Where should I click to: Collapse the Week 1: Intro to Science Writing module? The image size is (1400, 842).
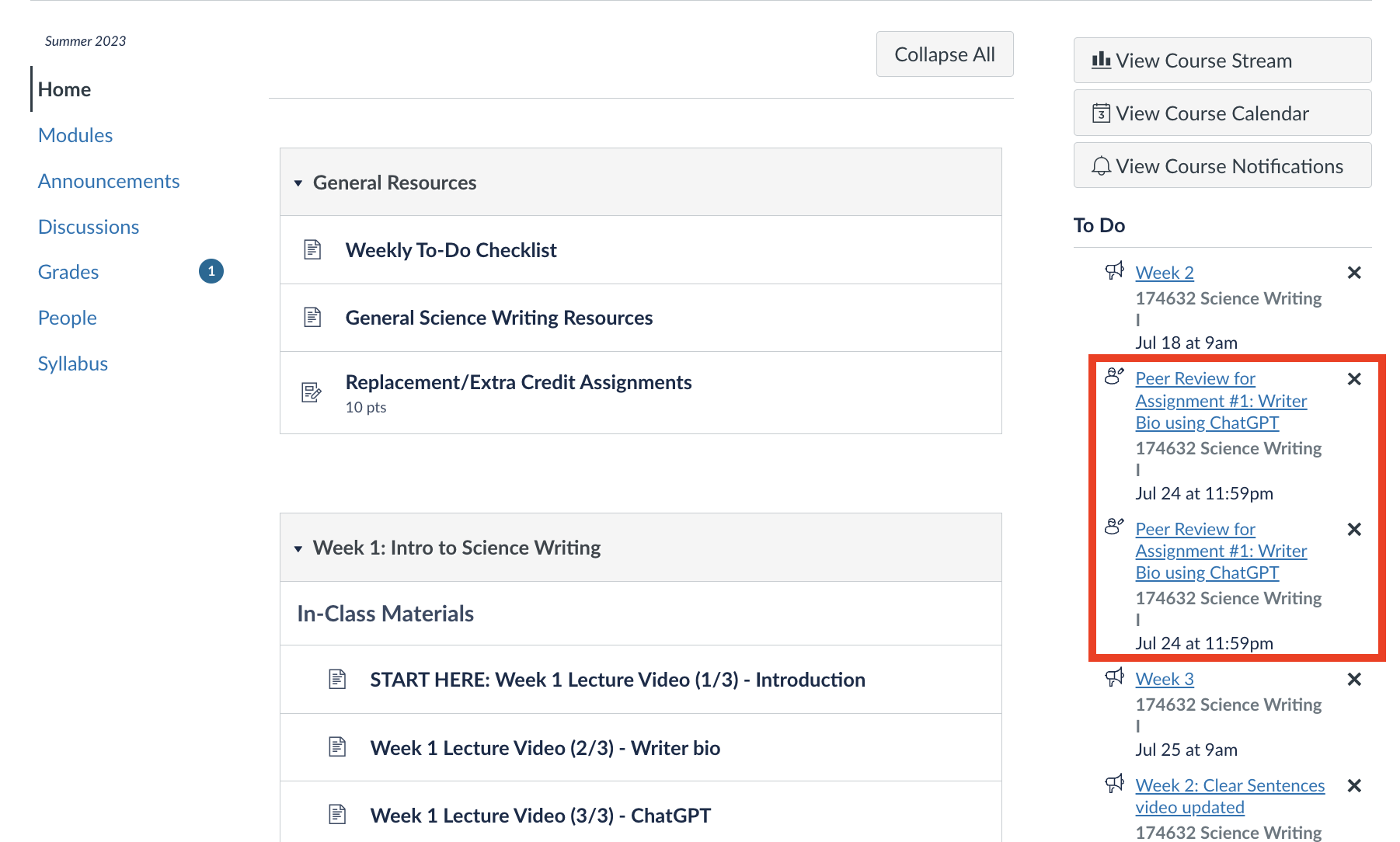click(298, 548)
